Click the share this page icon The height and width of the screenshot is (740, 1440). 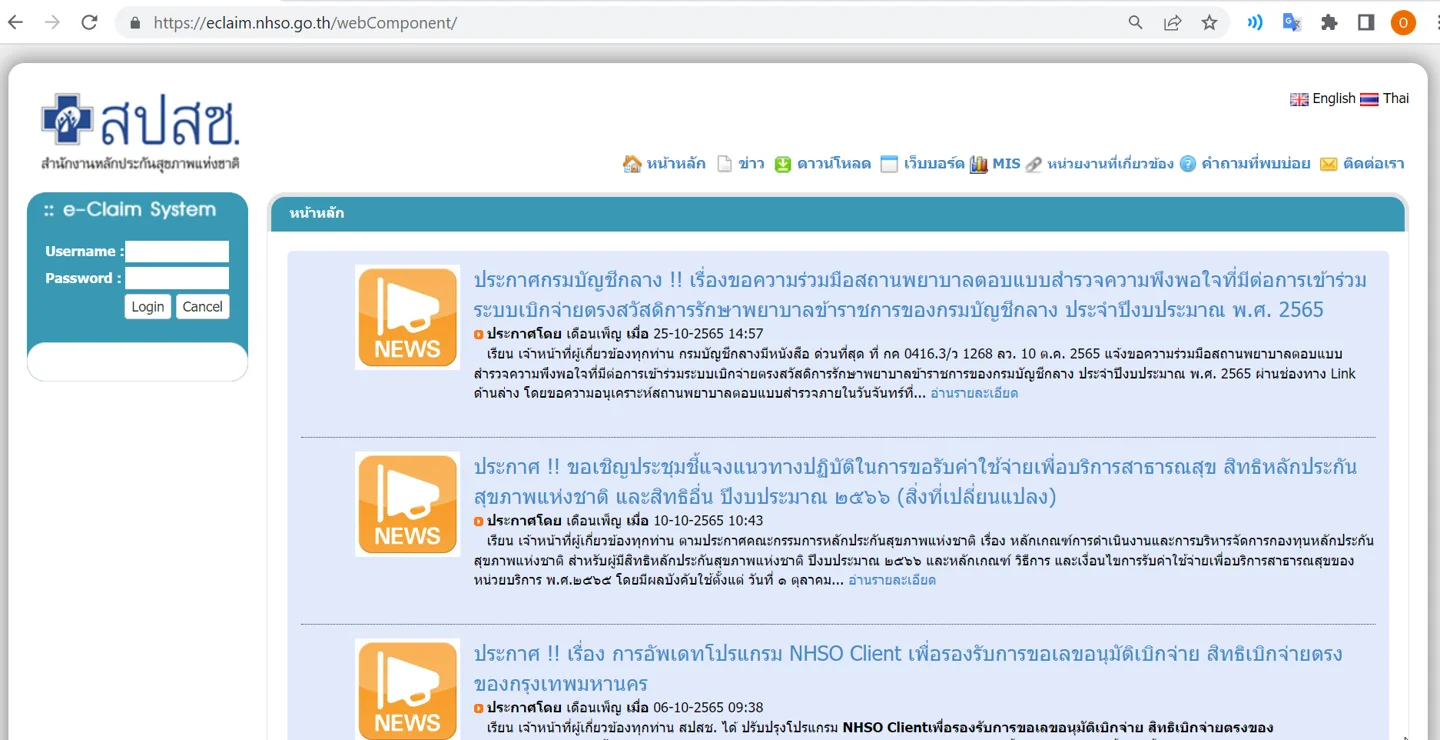click(x=1172, y=22)
